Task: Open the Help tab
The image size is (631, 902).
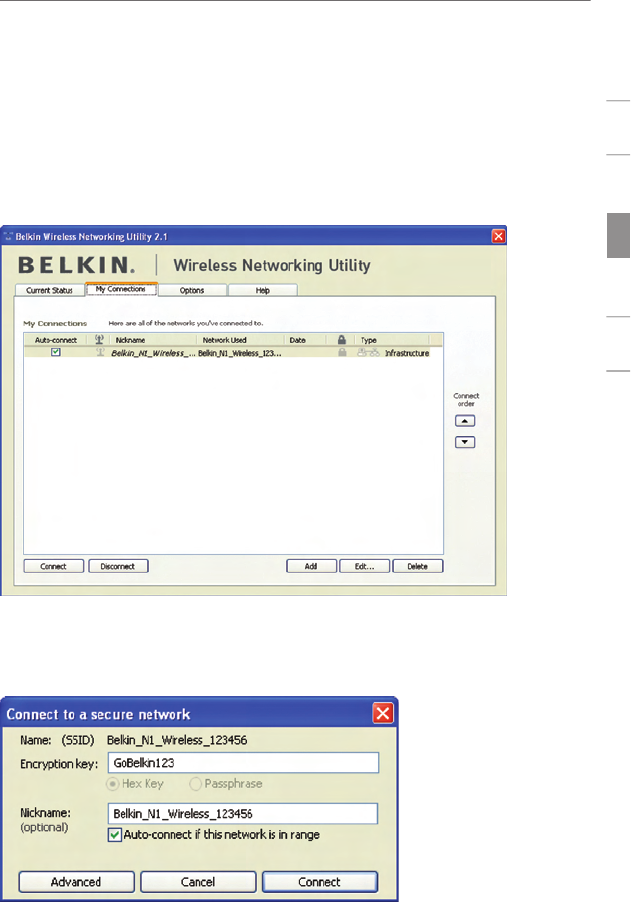Action: tap(262, 291)
